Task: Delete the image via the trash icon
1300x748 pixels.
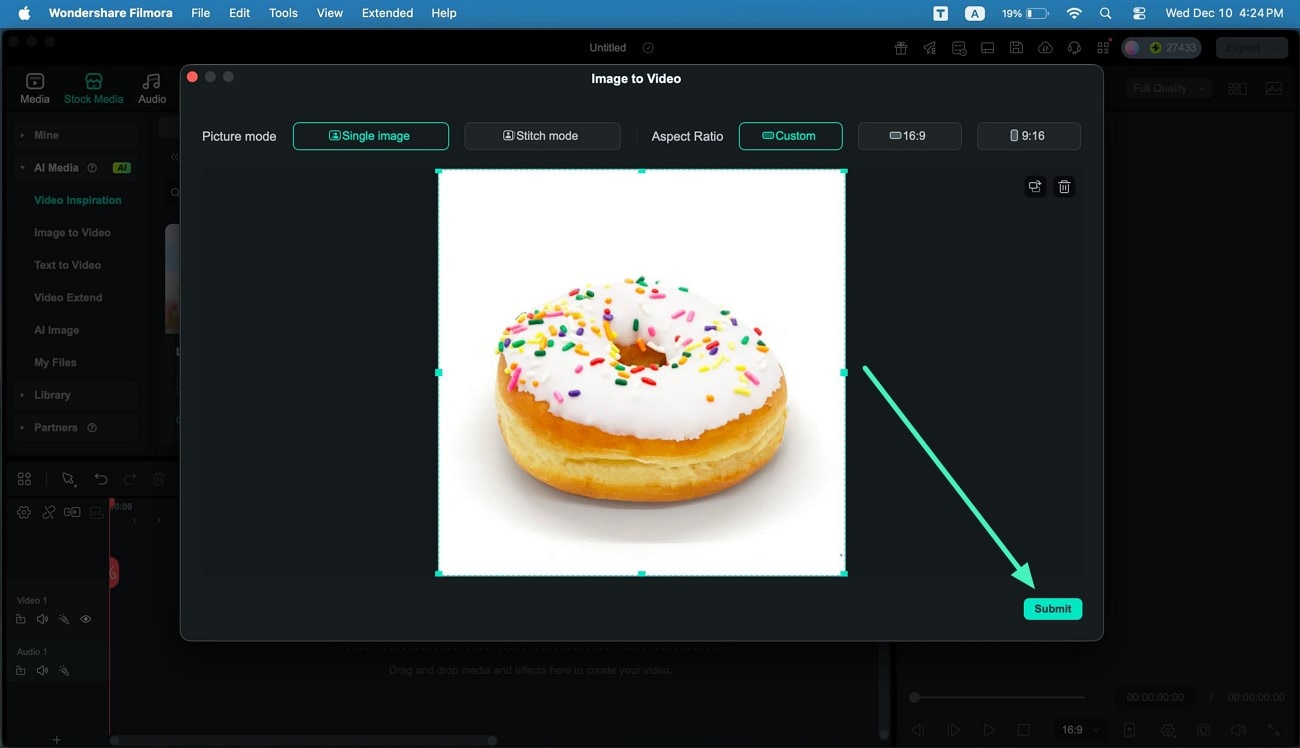Action: (x=1064, y=186)
